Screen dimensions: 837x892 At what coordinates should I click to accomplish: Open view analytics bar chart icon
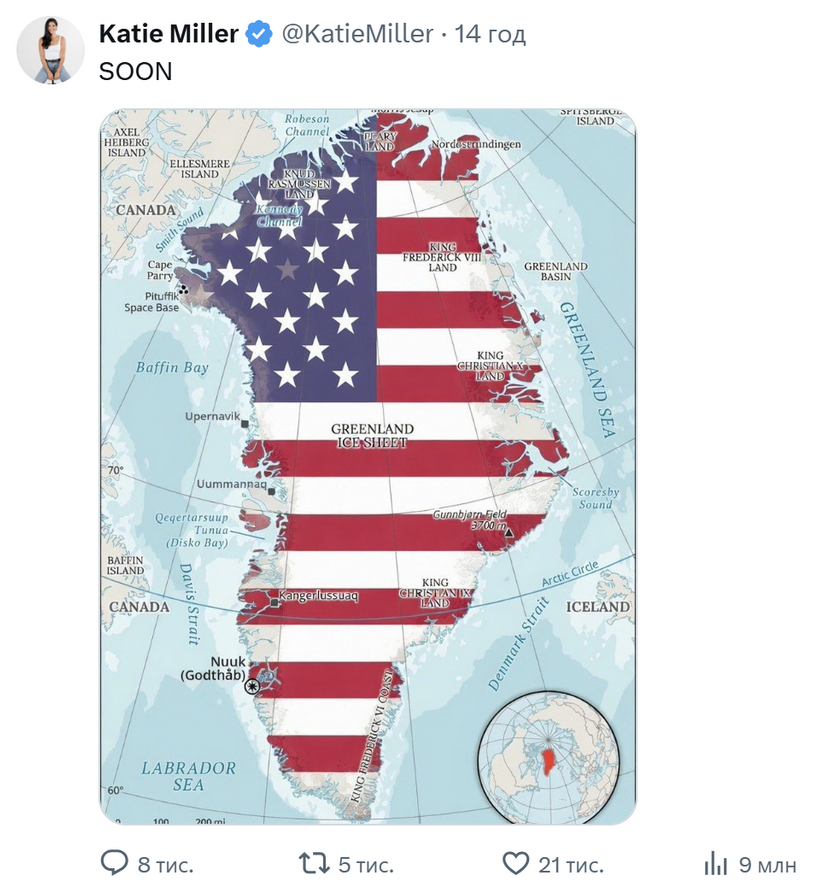[716, 863]
